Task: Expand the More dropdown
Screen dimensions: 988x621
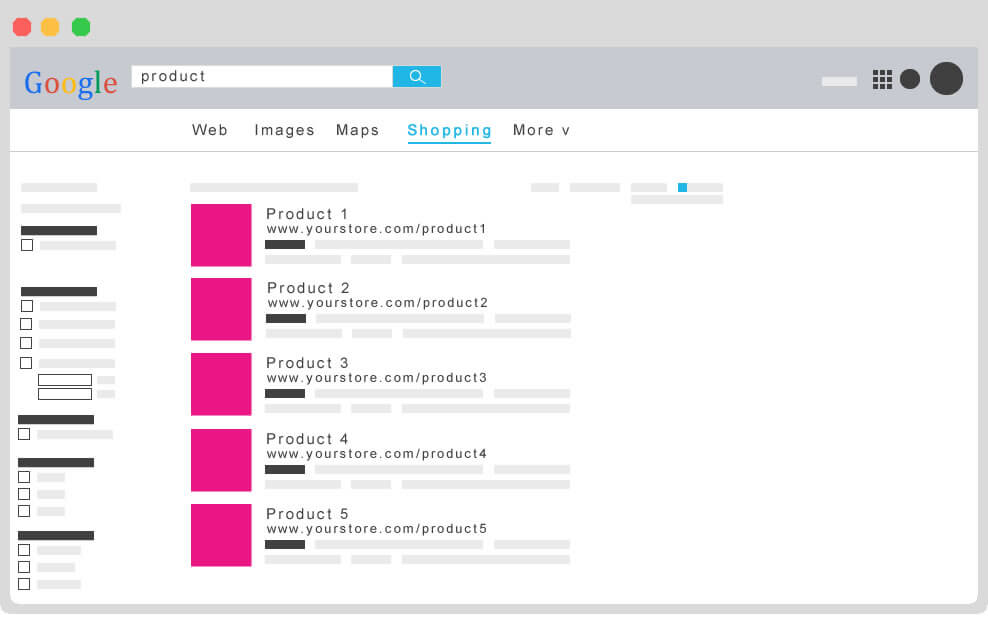Action: (541, 130)
